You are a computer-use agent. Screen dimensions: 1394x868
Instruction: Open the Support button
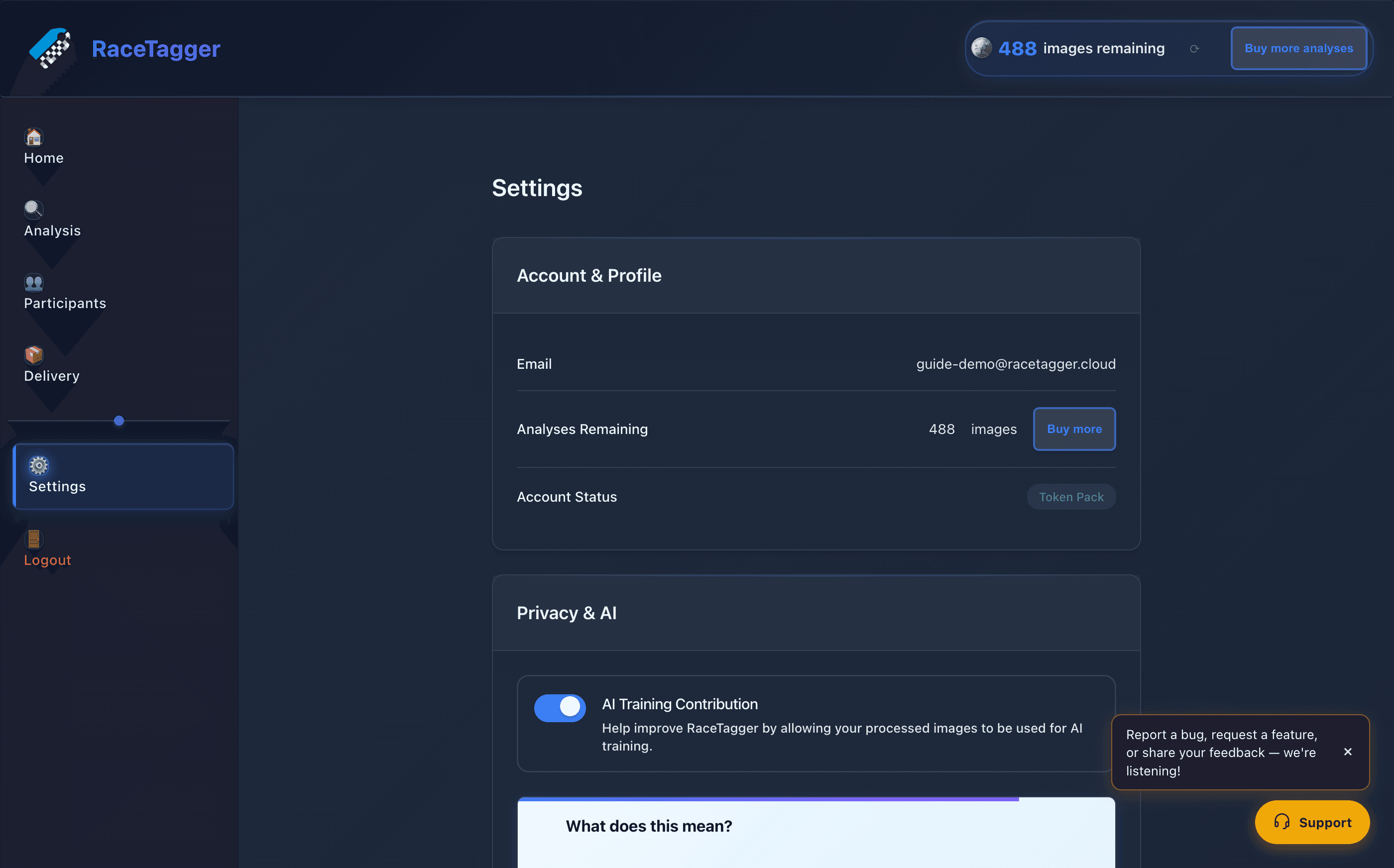coord(1312,822)
